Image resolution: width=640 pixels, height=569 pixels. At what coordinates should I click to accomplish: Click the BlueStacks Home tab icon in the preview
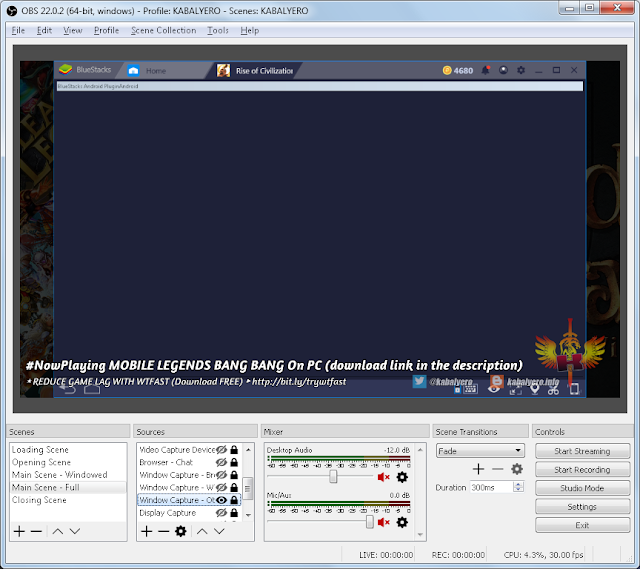(133, 70)
